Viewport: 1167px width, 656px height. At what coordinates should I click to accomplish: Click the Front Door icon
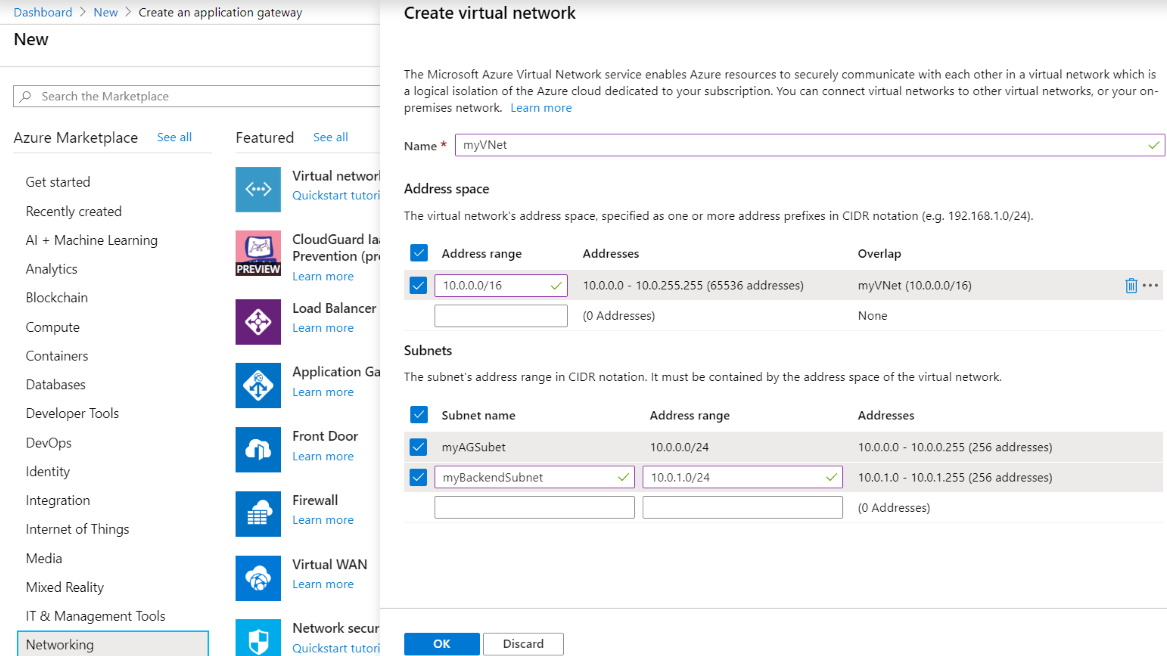[x=258, y=449]
